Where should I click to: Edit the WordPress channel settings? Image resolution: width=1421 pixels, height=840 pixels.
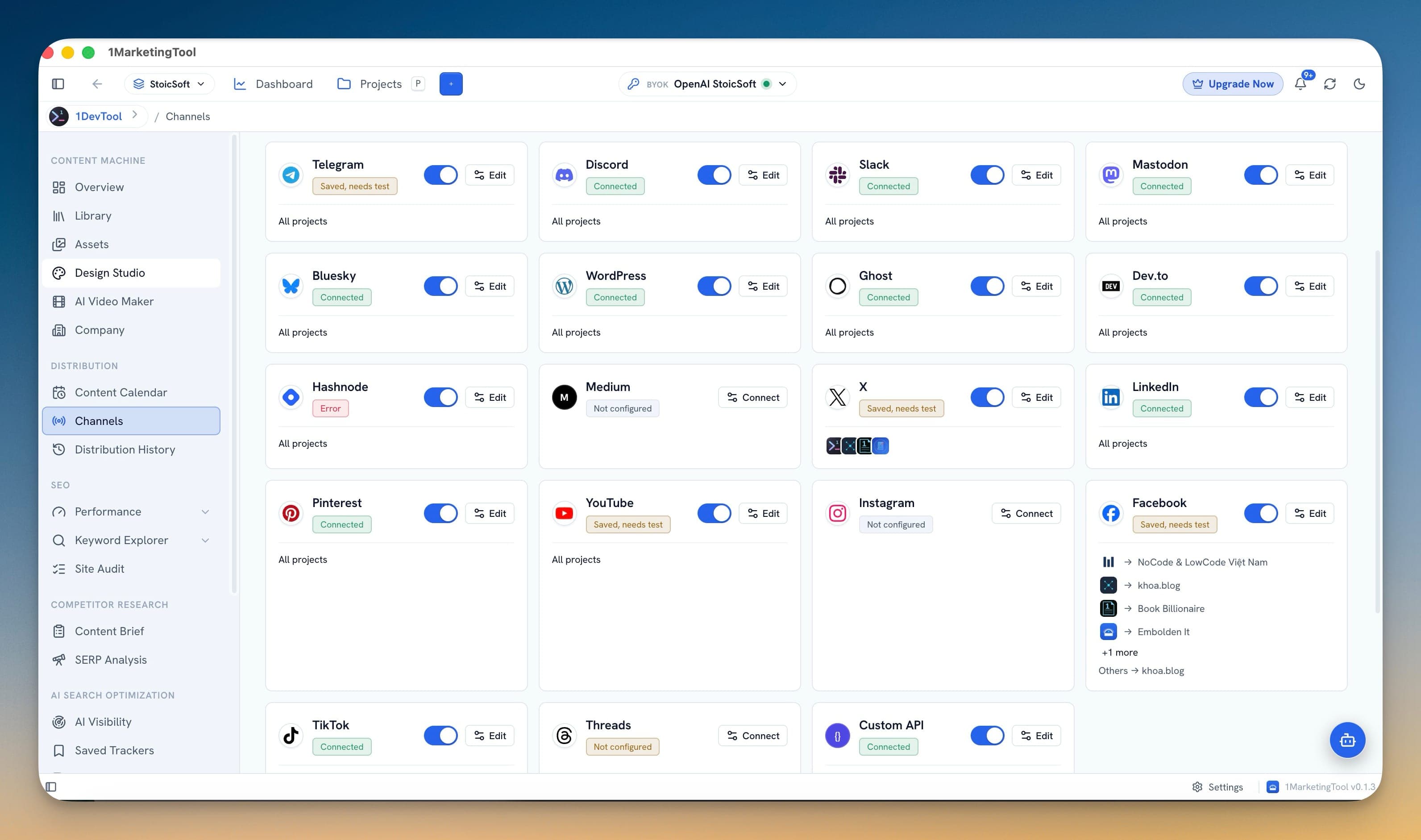click(x=763, y=286)
